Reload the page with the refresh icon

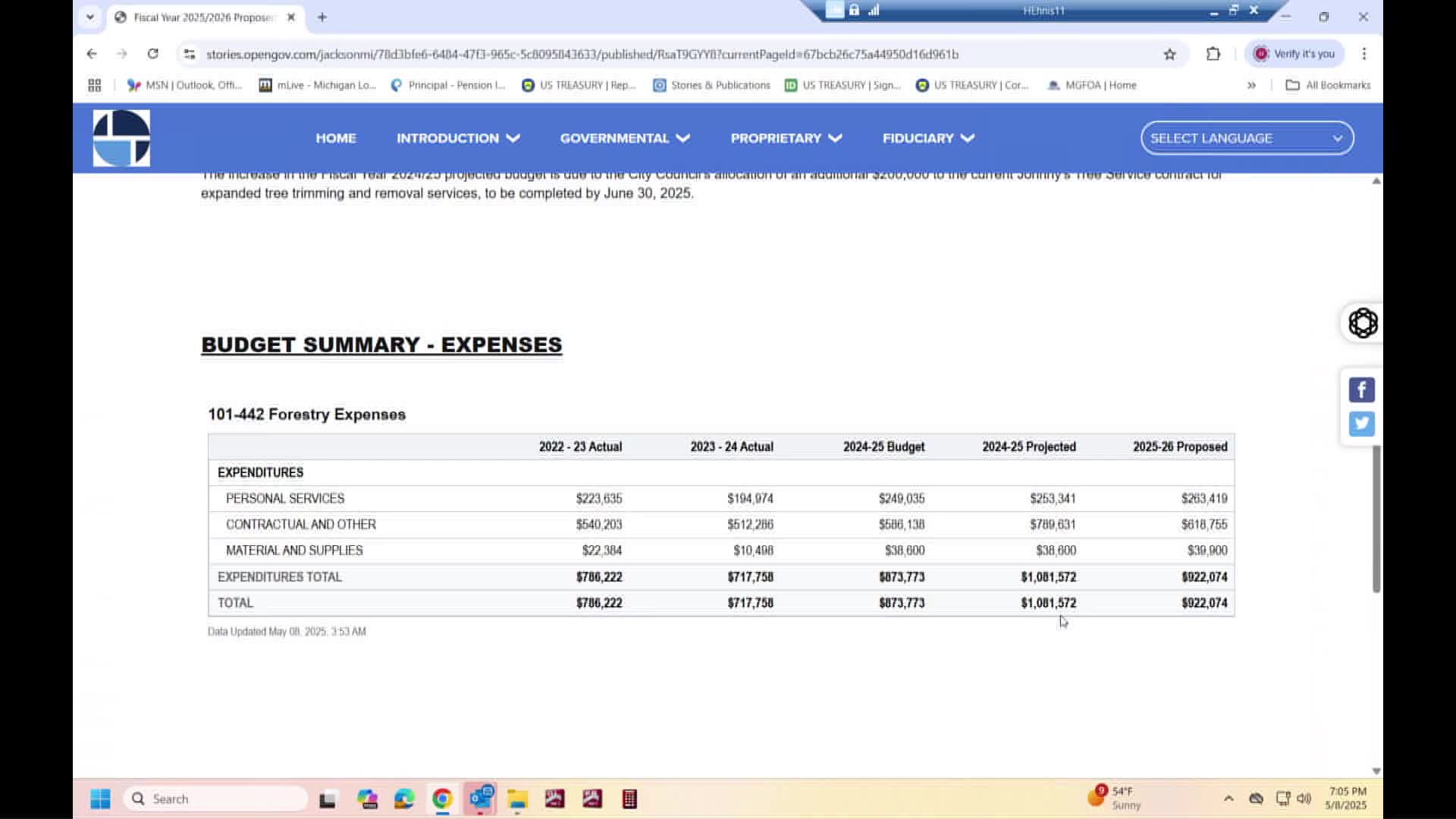click(x=152, y=54)
